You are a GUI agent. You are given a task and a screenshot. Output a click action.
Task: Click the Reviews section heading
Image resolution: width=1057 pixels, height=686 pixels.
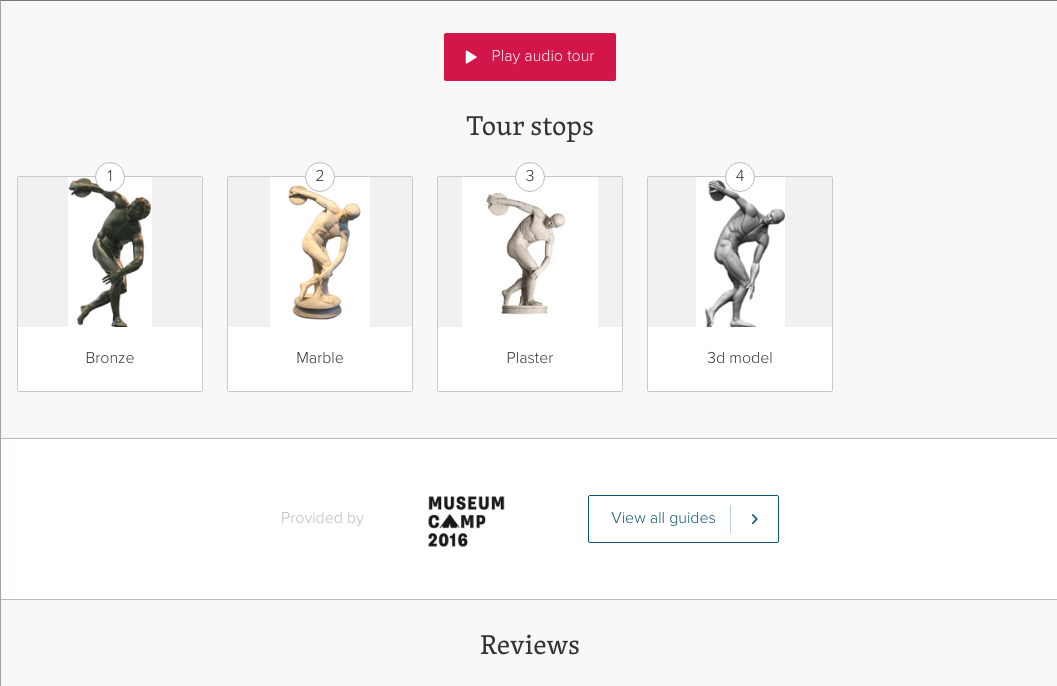[530, 645]
